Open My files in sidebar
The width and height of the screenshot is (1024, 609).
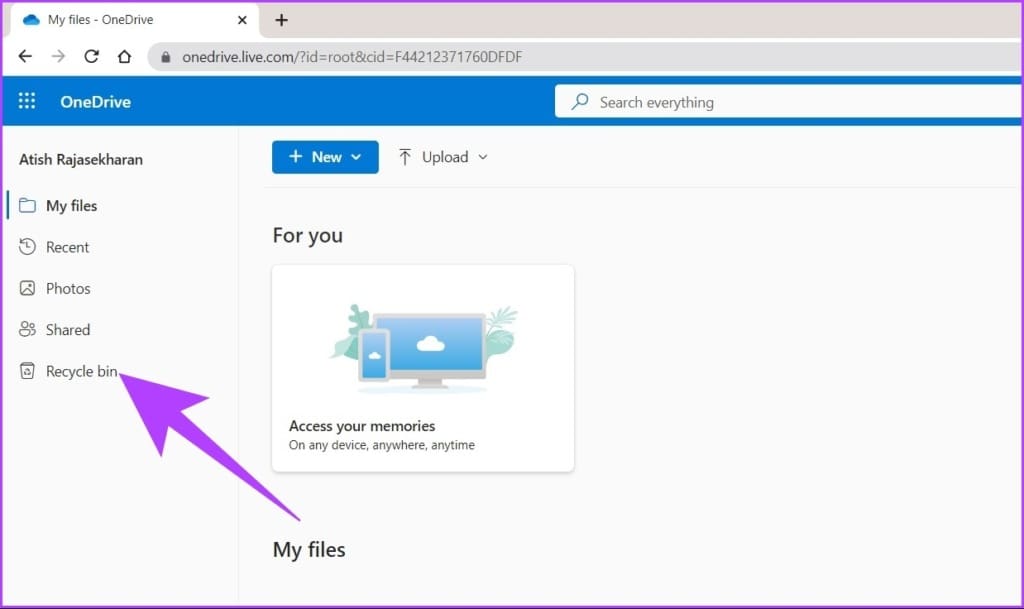point(71,206)
